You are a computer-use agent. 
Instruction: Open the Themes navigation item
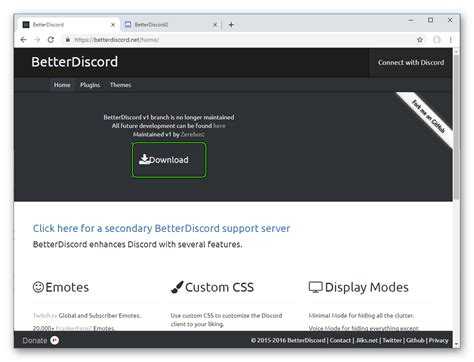[x=120, y=85]
